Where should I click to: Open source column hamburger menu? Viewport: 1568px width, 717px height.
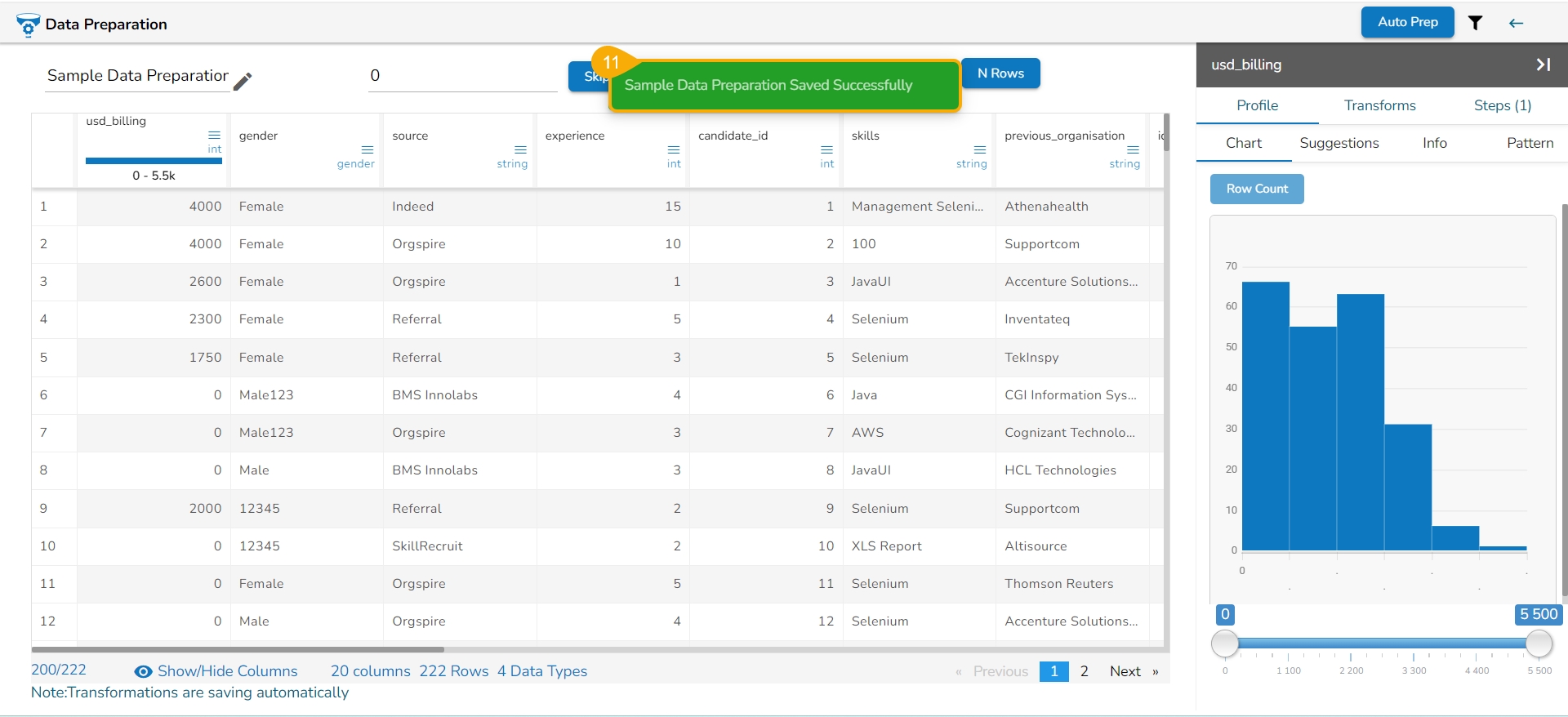[520, 149]
